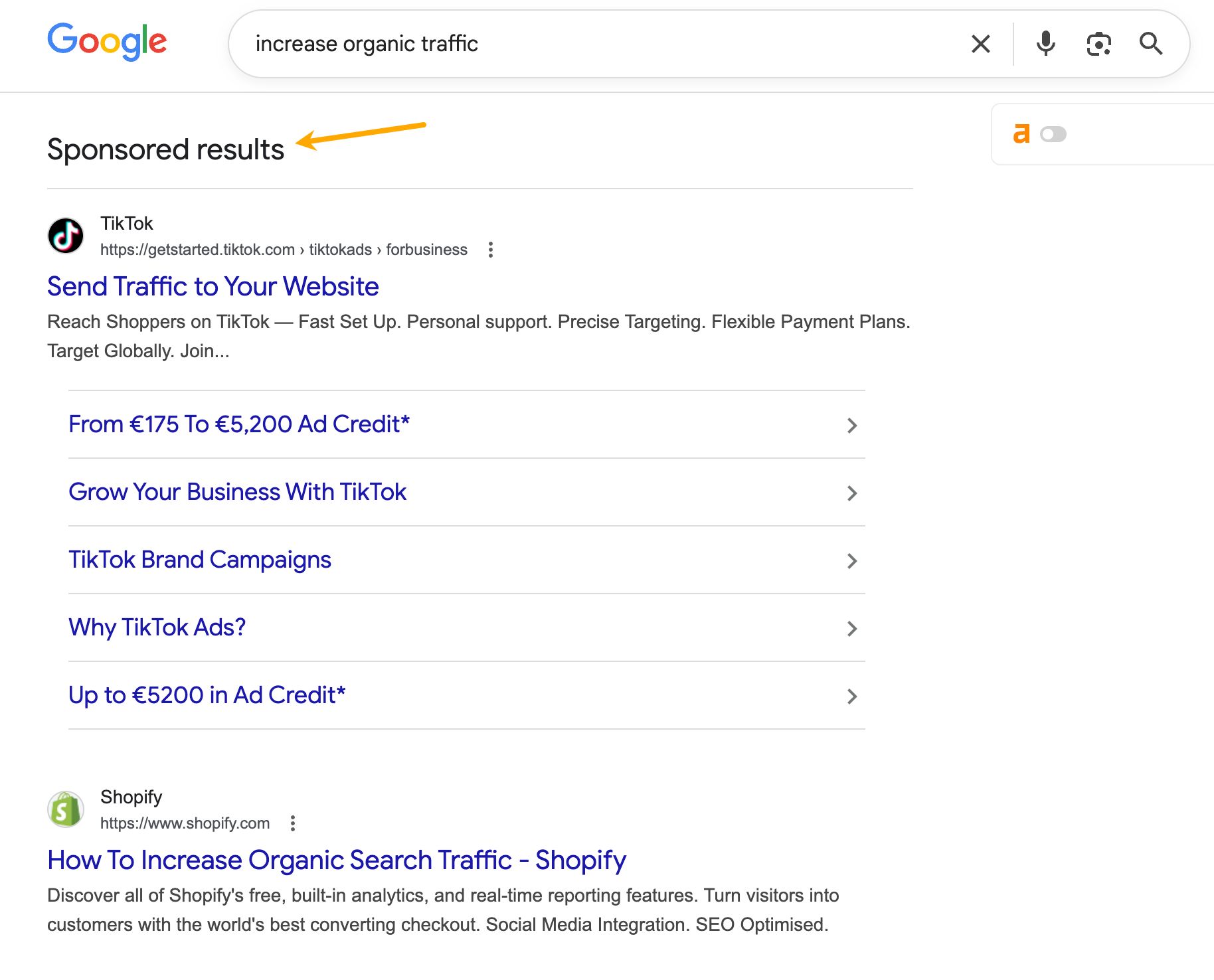The width and height of the screenshot is (1214, 980).
Task: Click the orange Ahrefs toolbar icon
Action: (x=1023, y=133)
